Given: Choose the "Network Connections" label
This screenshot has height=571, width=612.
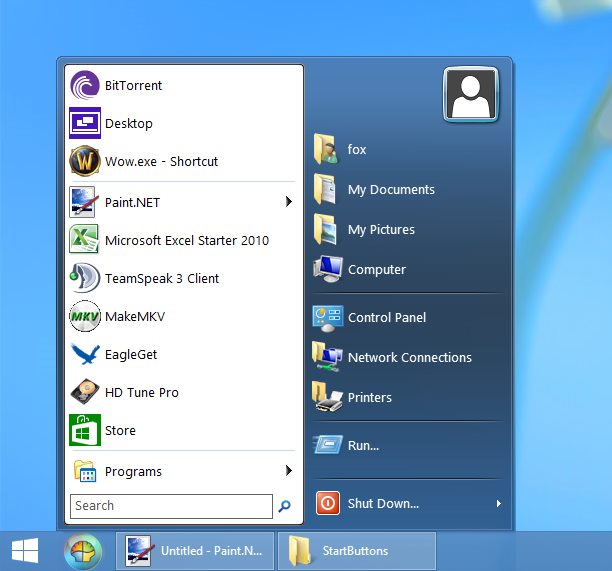Looking at the screenshot, I should pos(410,358).
